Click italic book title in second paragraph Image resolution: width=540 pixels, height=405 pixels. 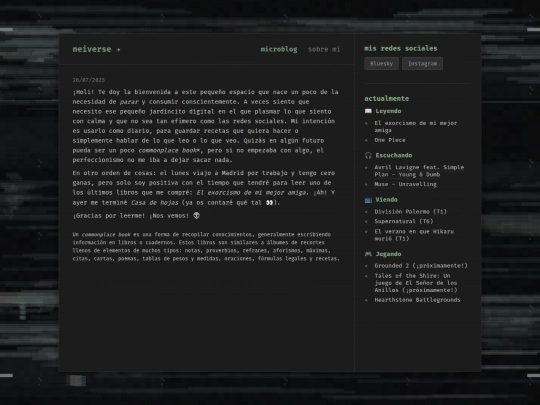(x=252, y=193)
